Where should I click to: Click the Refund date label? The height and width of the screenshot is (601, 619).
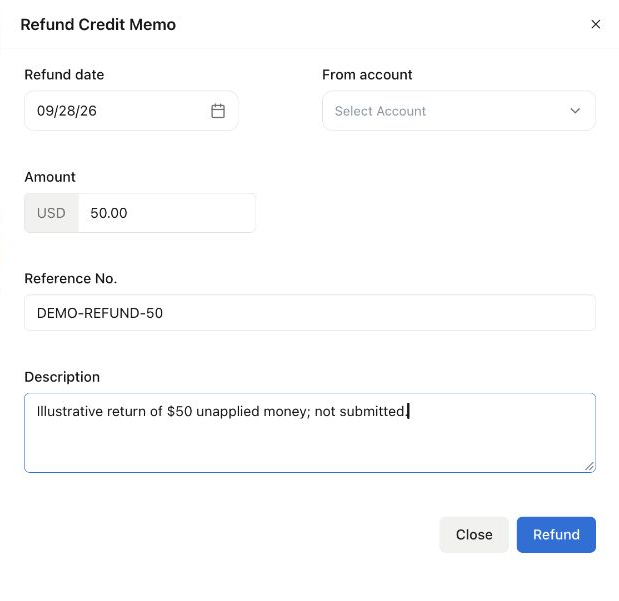64,75
